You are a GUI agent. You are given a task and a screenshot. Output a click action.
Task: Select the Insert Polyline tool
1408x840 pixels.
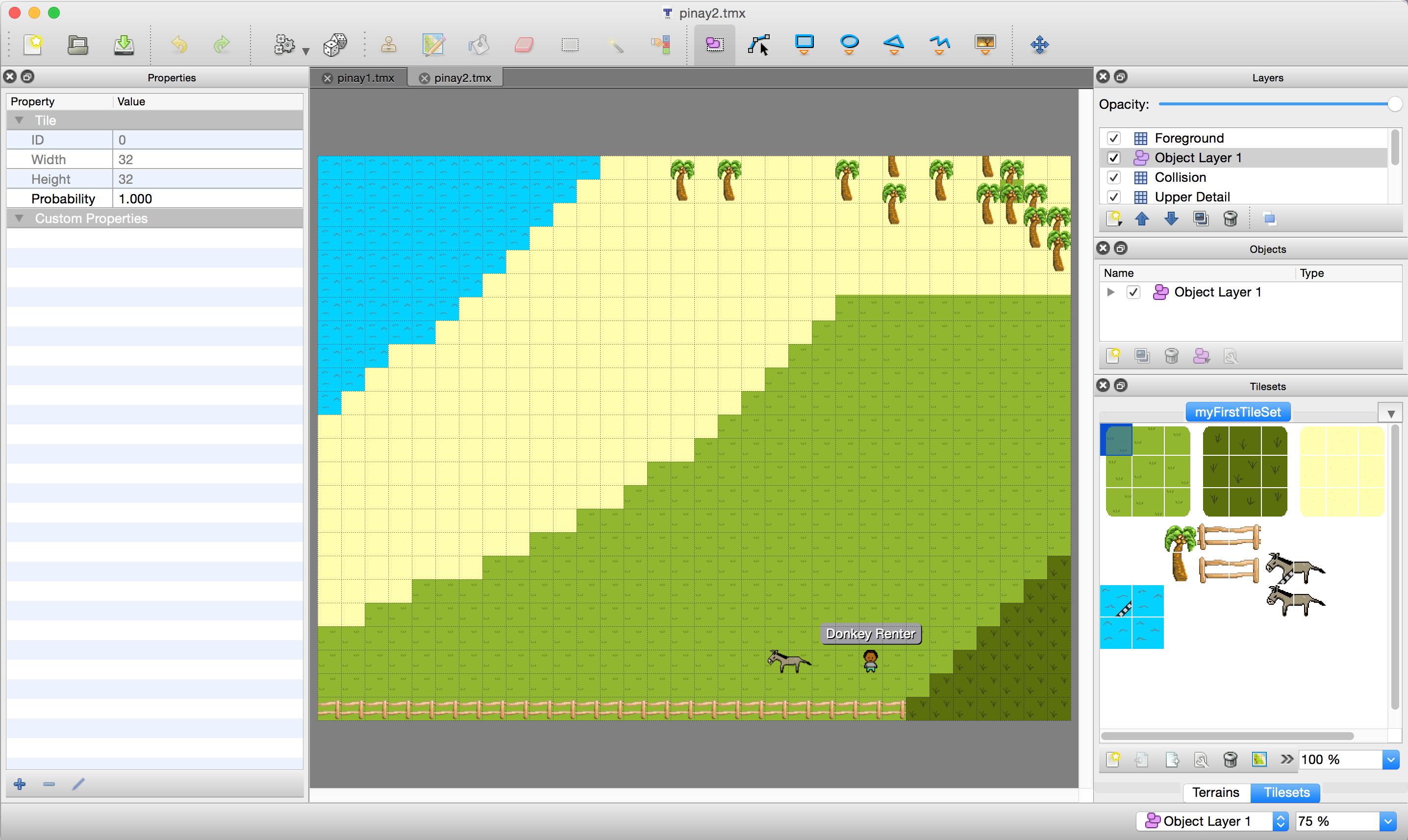(939, 44)
